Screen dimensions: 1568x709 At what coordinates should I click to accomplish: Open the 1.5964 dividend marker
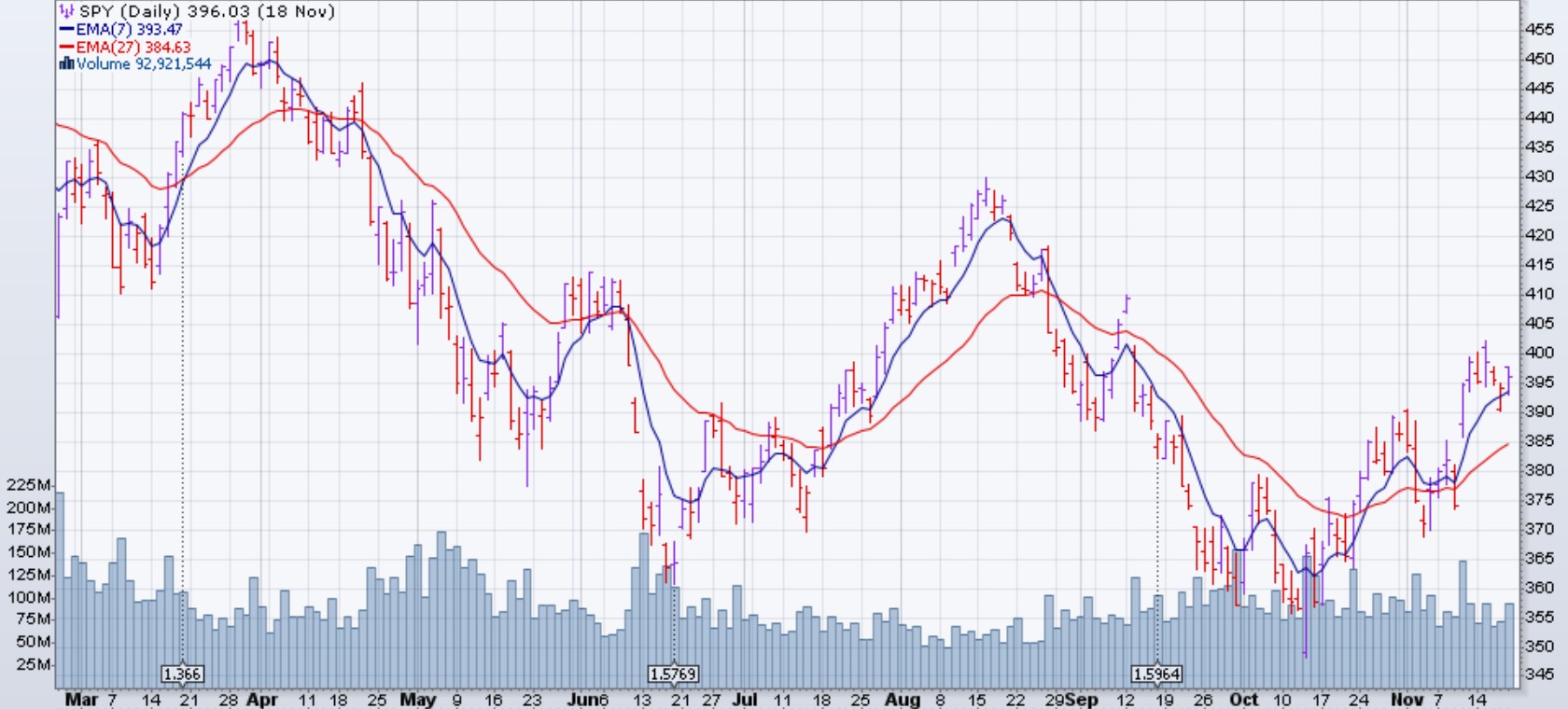tap(1156, 674)
